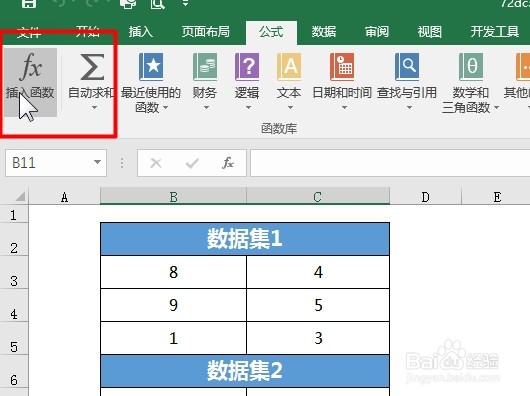Screen dimensions: 530x396
Task: Select cell containing 5
Action: [318, 305]
